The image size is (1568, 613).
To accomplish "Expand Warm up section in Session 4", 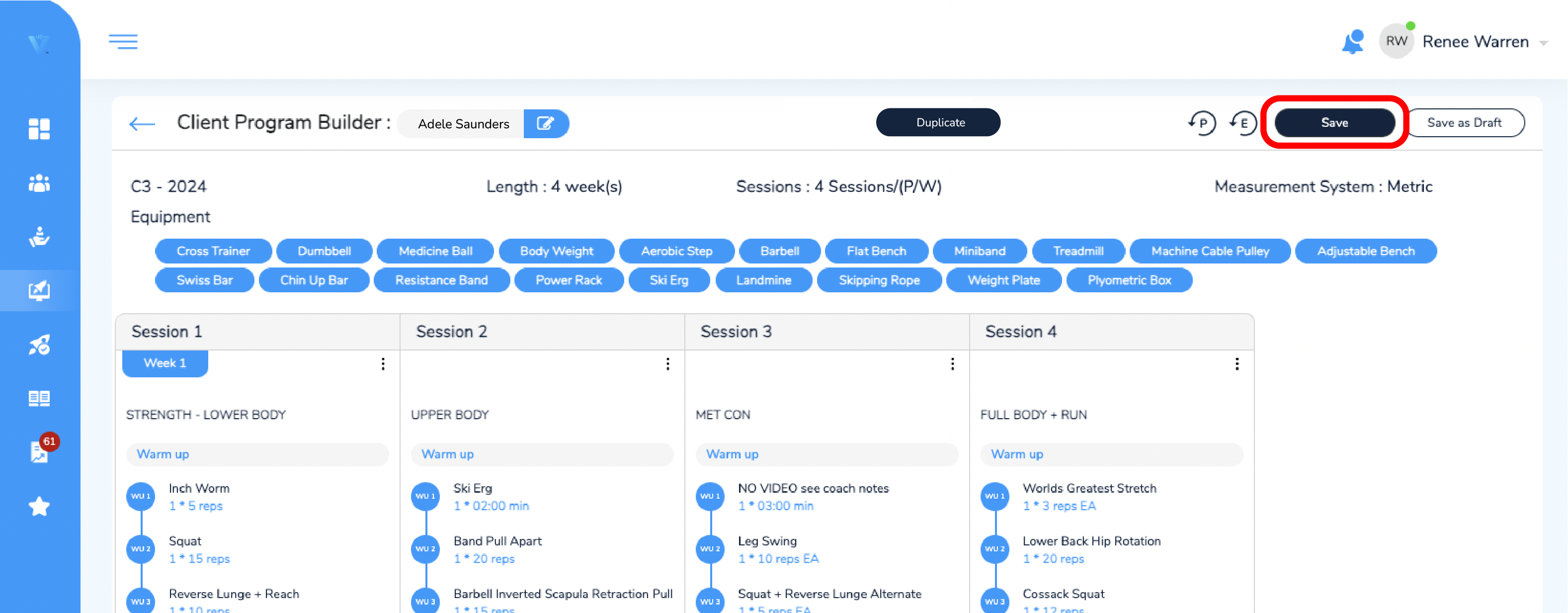I will pos(1111,454).
